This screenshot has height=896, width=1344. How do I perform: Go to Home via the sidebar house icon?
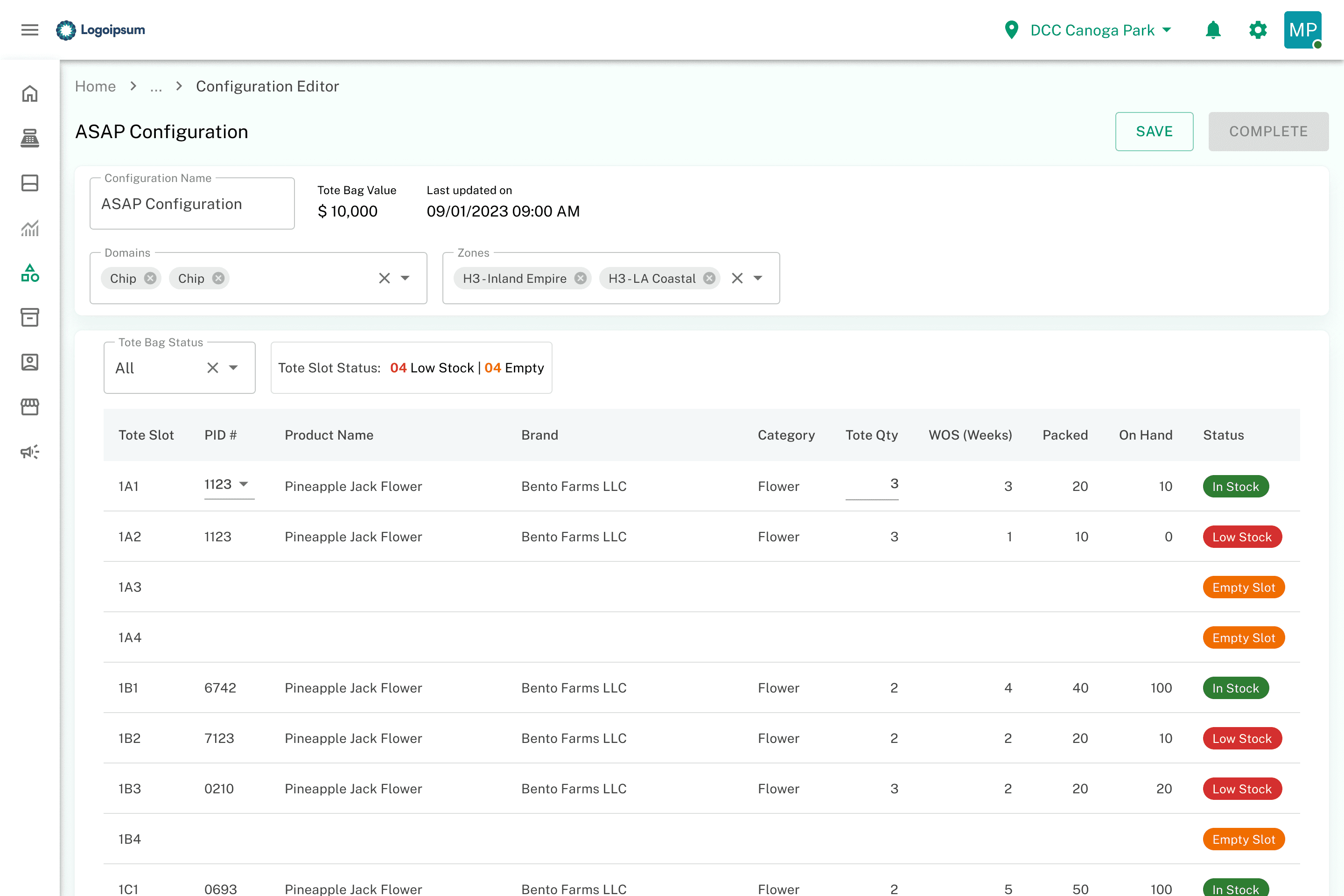point(30,94)
